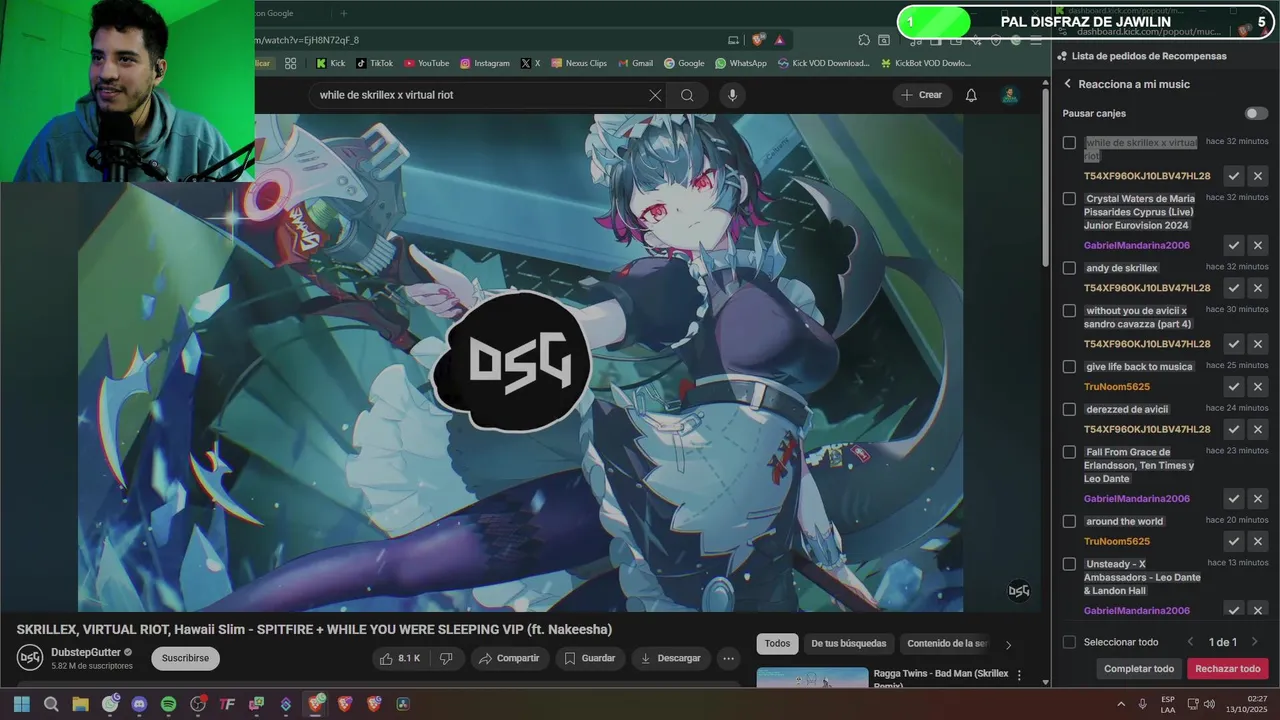Approve the 'around the world' request
This screenshot has width=1280, height=720.
click(x=1234, y=541)
